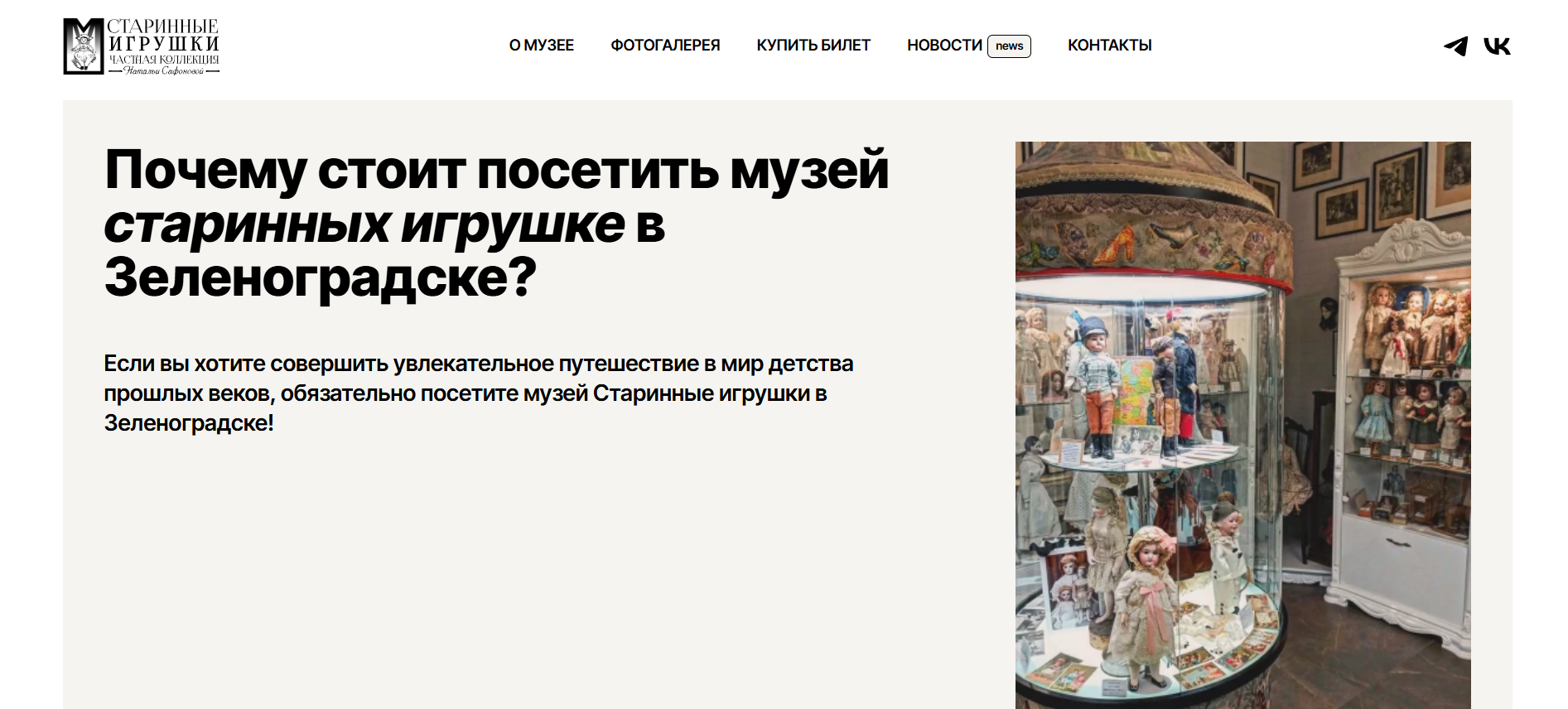
Task: Click the italic words "старинных игрушке"
Action: (364, 224)
